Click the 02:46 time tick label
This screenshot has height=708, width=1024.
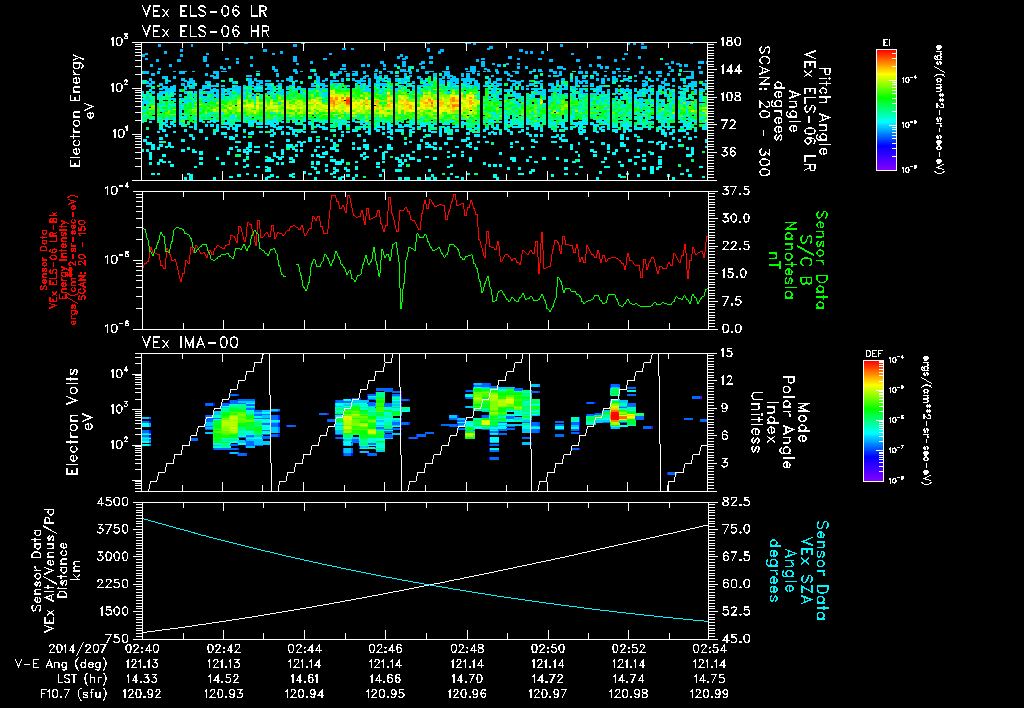pos(385,650)
